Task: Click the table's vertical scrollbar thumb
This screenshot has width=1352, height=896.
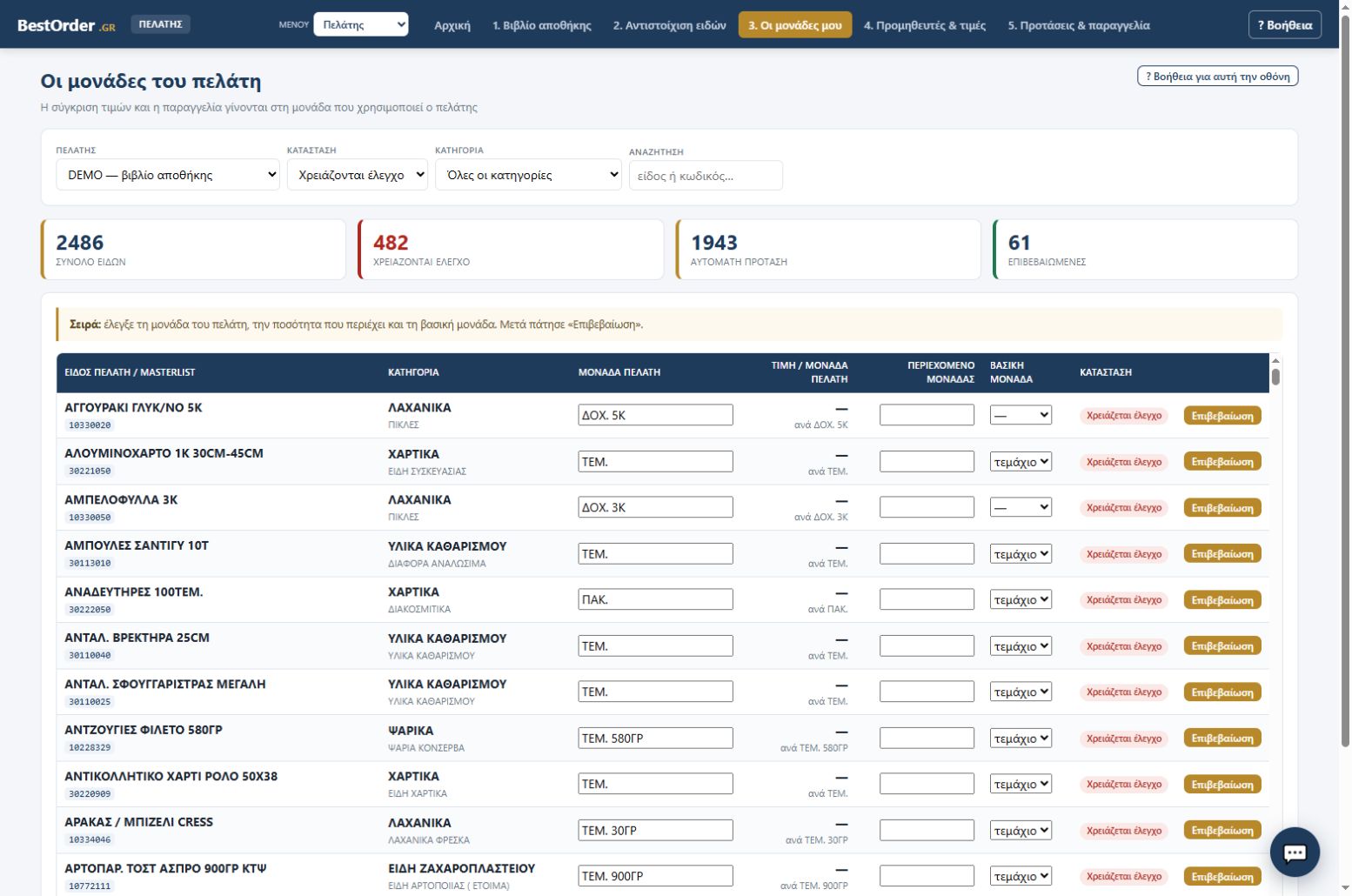Action: click(x=1275, y=377)
